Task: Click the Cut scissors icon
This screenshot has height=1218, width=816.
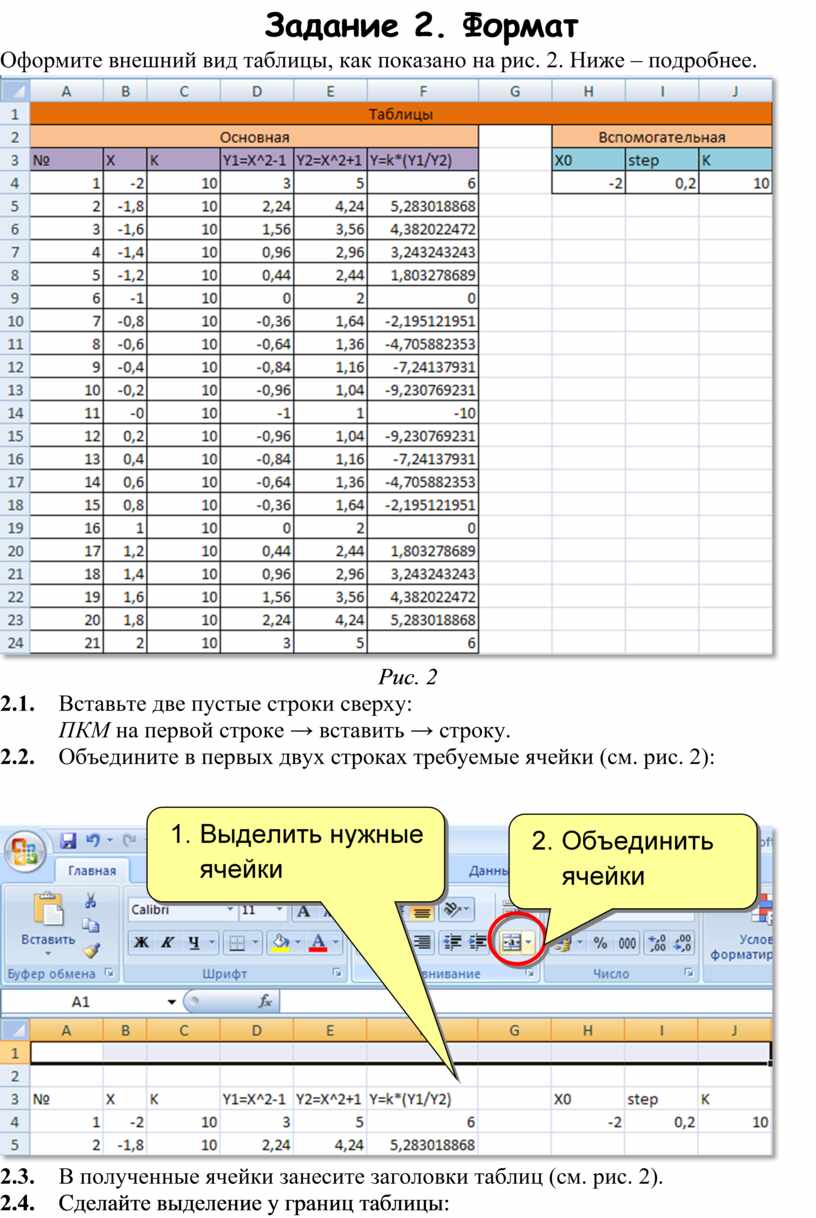Action: point(91,902)
